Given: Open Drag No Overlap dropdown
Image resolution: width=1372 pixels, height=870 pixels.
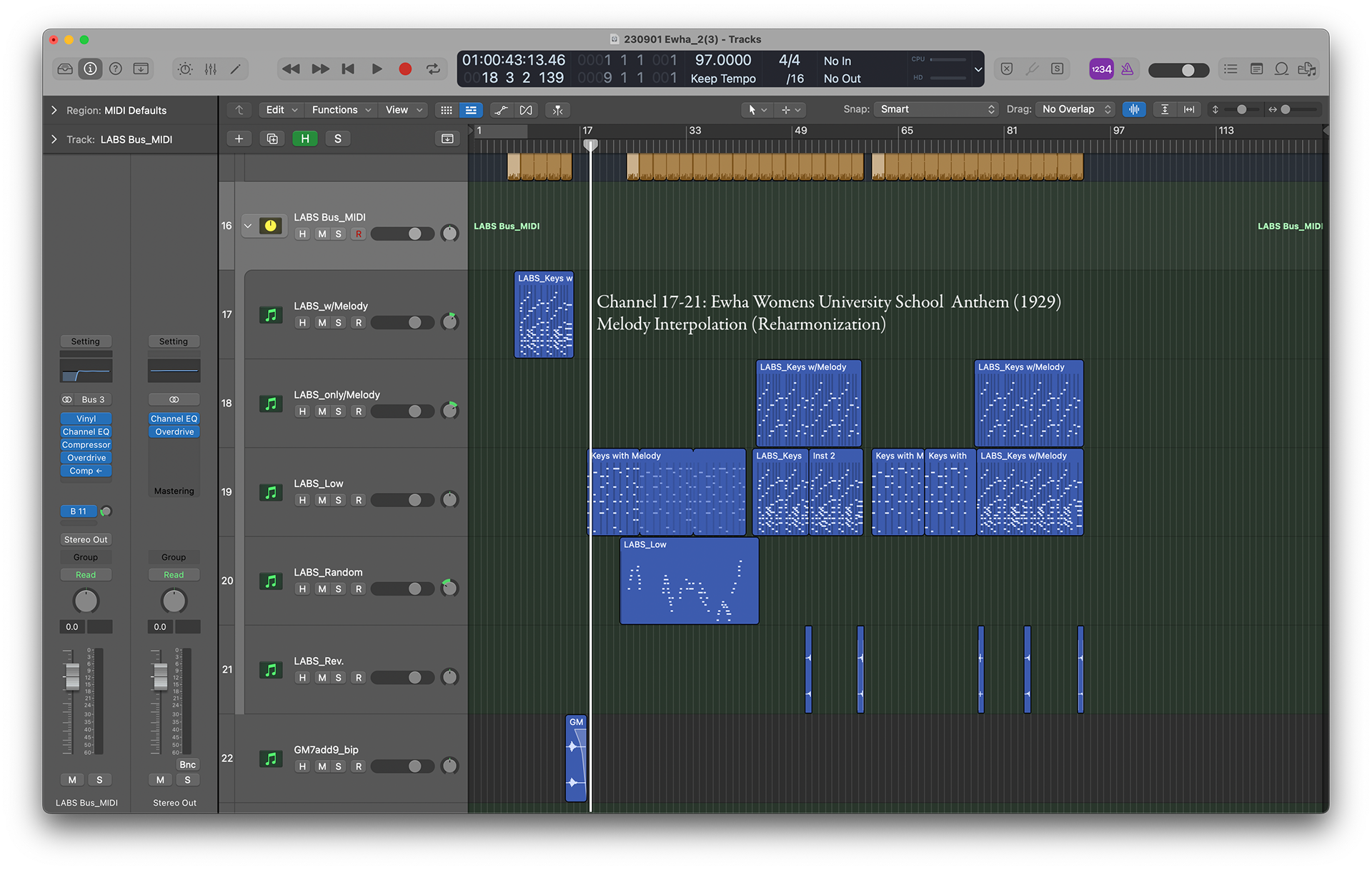Looking at the screenshot, I should point(1076,109).
